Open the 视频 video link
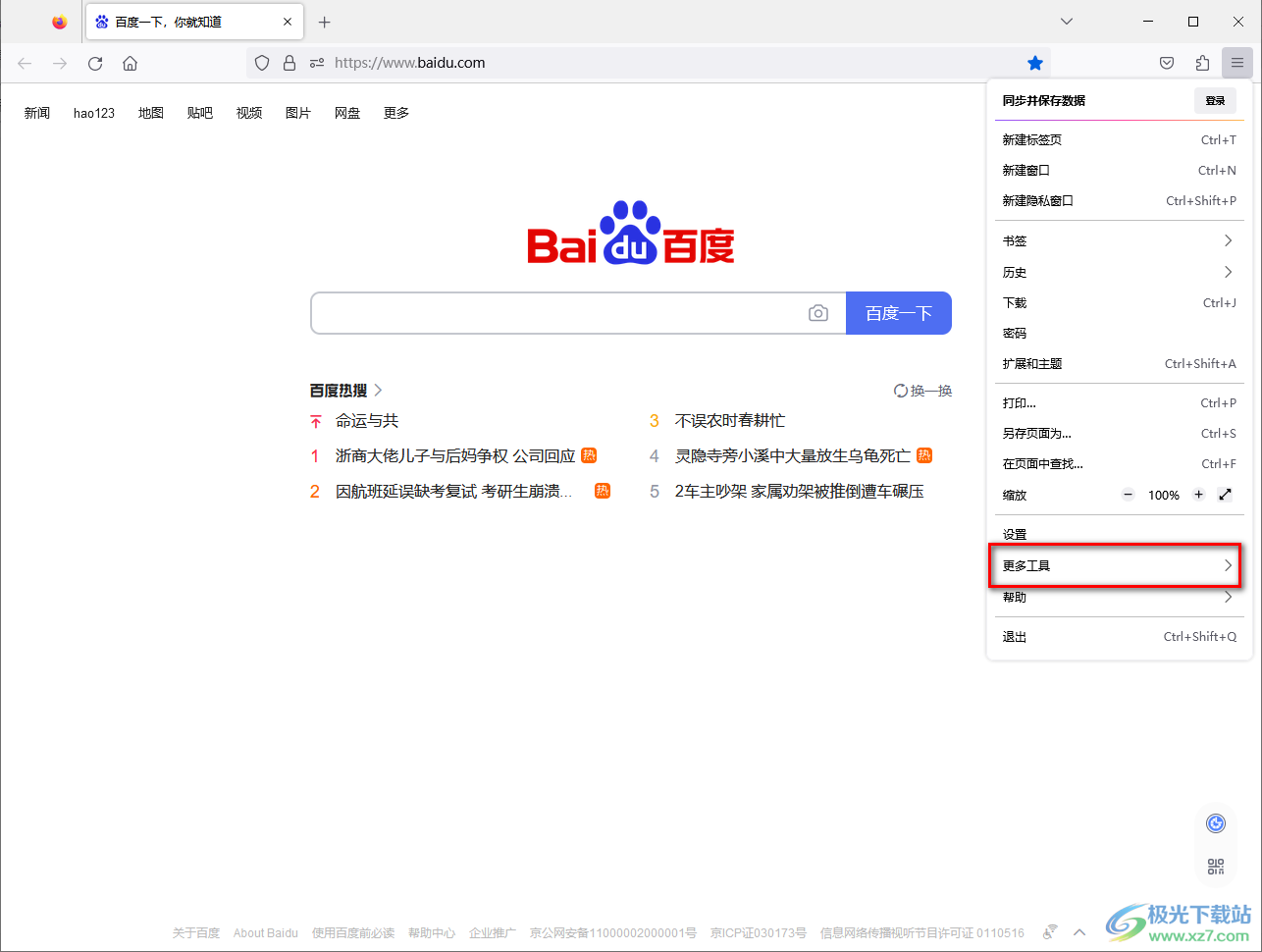 (x=249, y=113)
